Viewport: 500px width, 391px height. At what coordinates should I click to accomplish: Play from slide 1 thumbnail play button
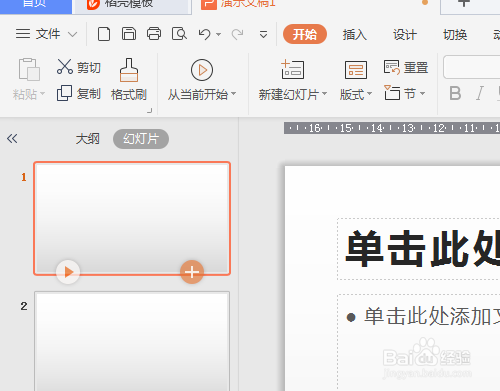pos(68,272)
